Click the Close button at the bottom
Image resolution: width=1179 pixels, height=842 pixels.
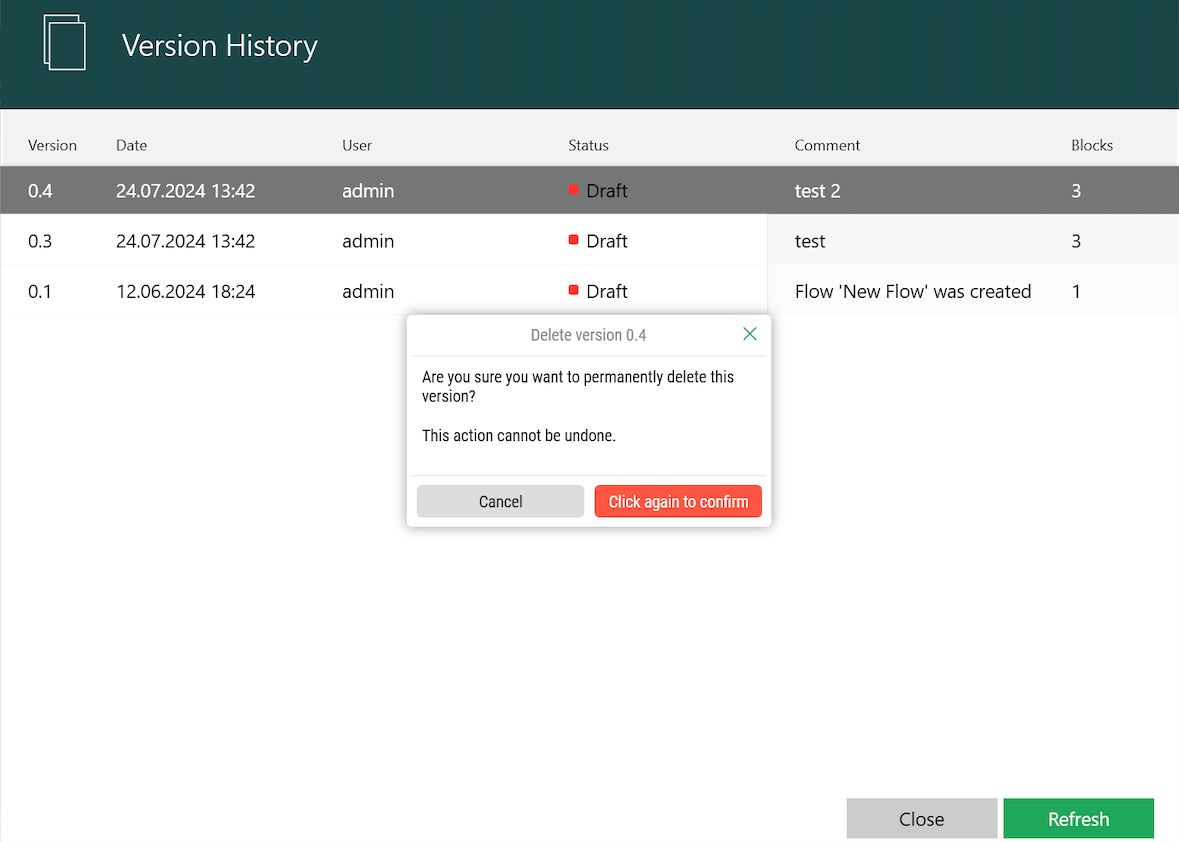point(921,818)
